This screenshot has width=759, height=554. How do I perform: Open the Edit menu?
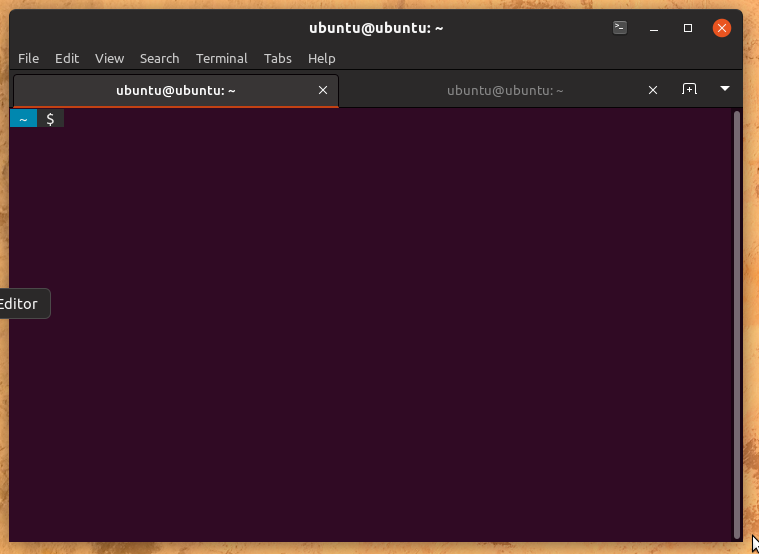point(67,59)
